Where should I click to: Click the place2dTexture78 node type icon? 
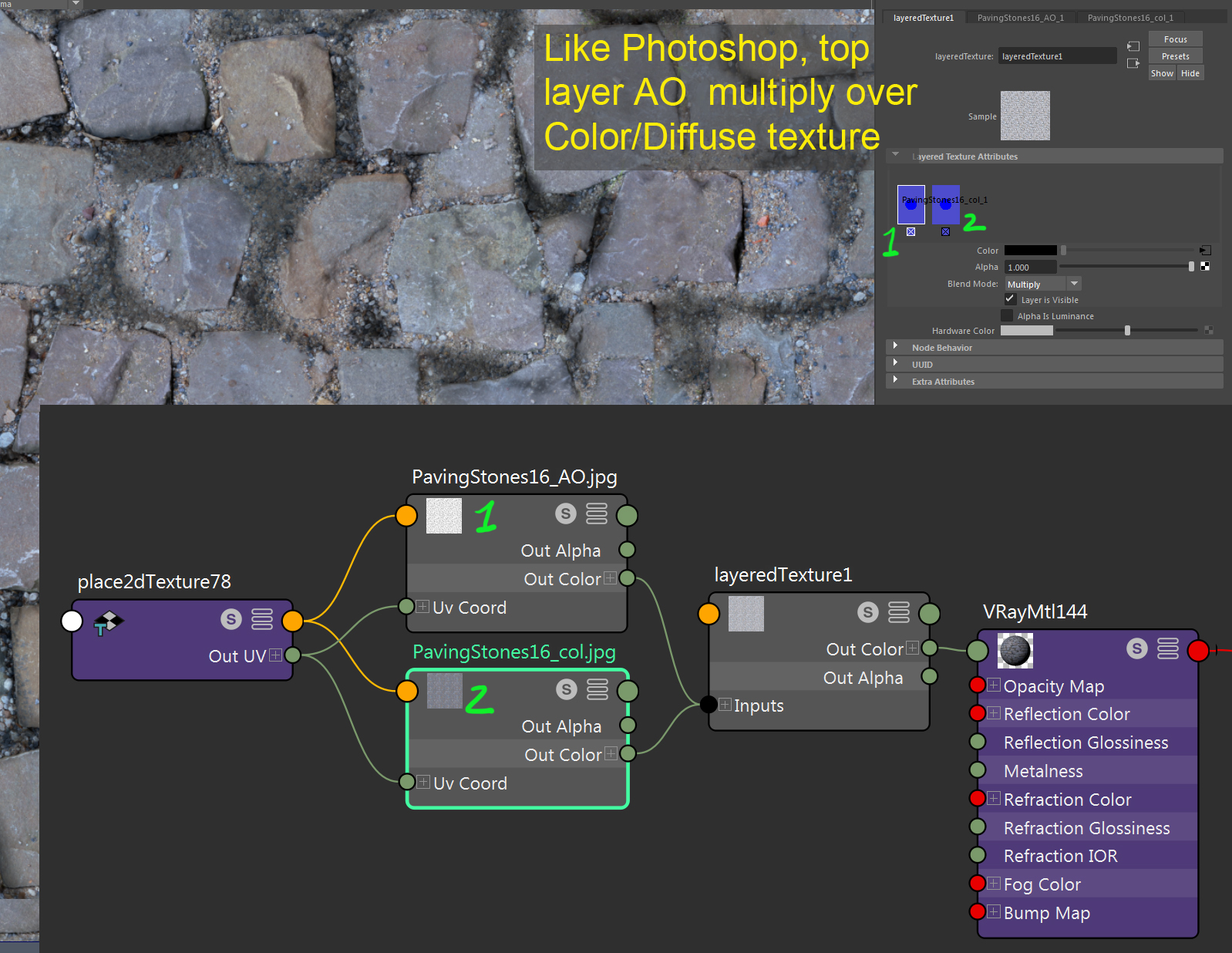[x=108, y=622]
